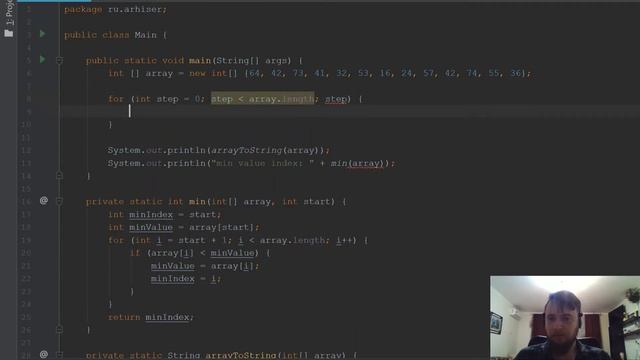Click the main method closing fold marker
The width and height of the screenshot is (640, 360).
pyautogui.click(x=59, y=176)
